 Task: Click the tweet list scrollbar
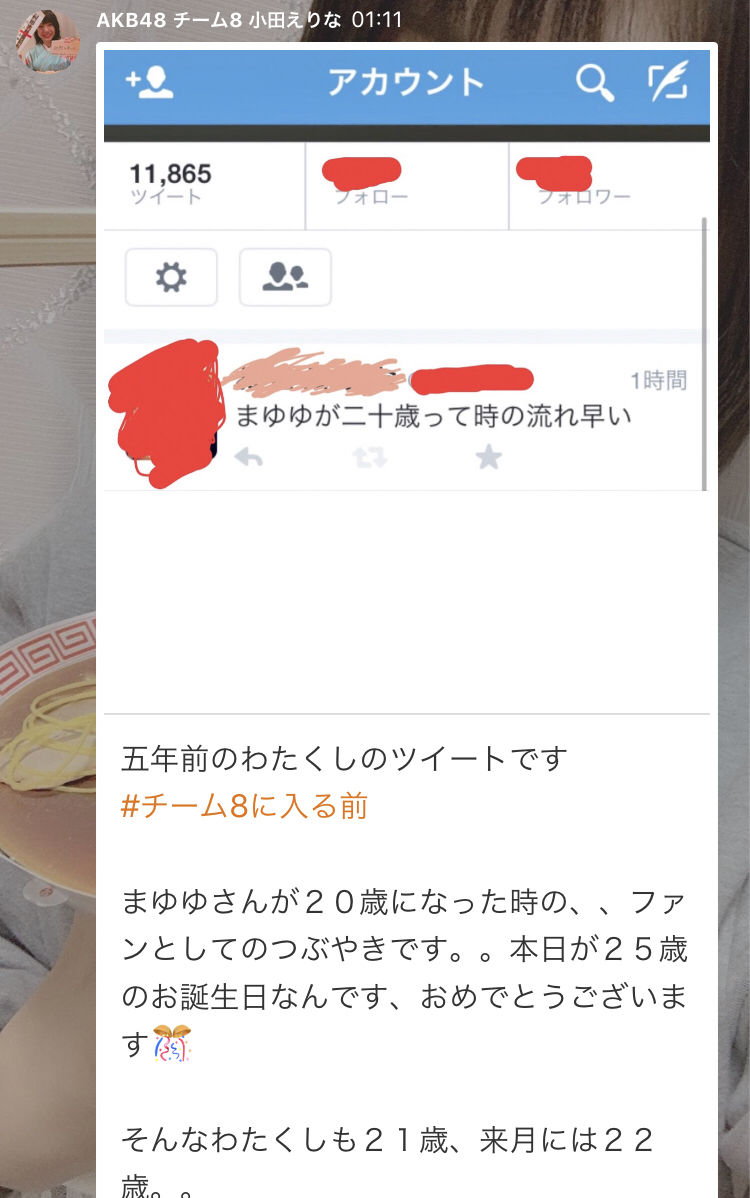(x=704, y=354)
